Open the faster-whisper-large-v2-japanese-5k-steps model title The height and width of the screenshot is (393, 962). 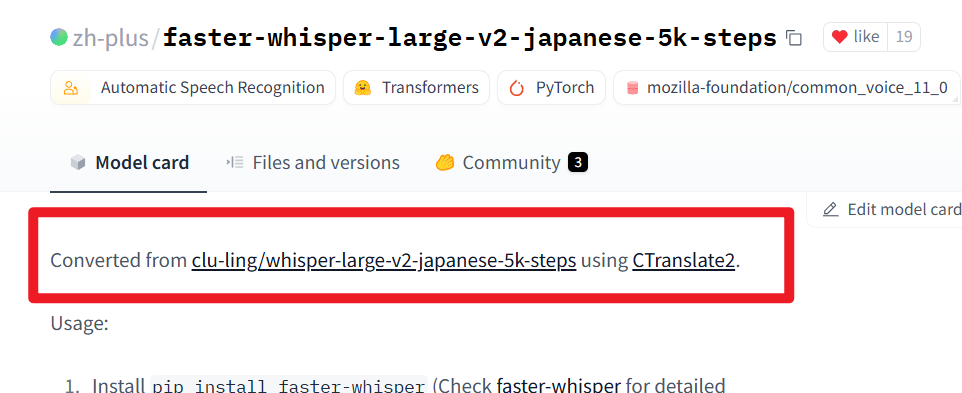click(x=470, y=38)
